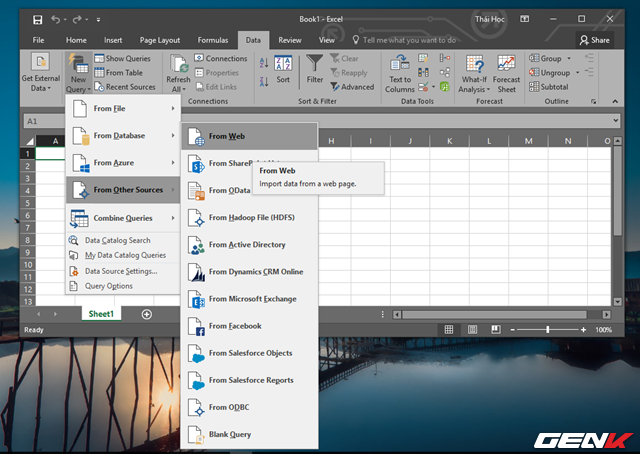Open Connections in the ribbon
Screen dimensions: 640x454
[x=221, y=58]
